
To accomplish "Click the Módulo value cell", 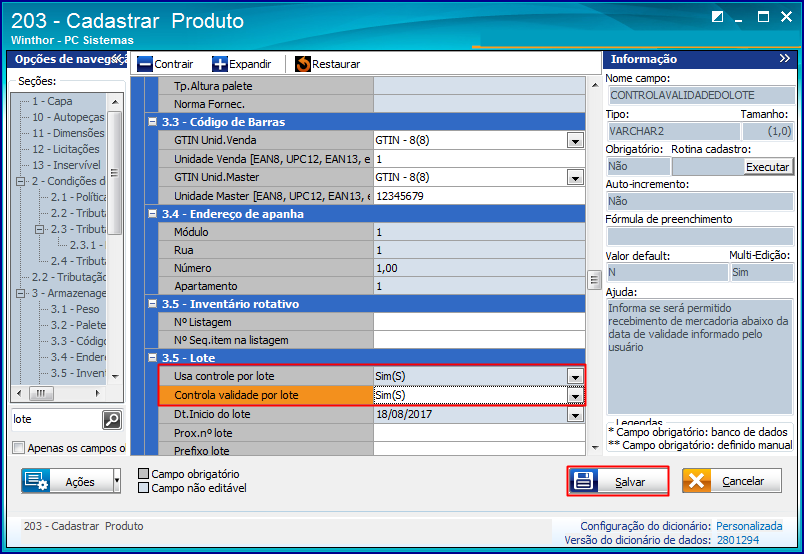I will pos(479,232).
